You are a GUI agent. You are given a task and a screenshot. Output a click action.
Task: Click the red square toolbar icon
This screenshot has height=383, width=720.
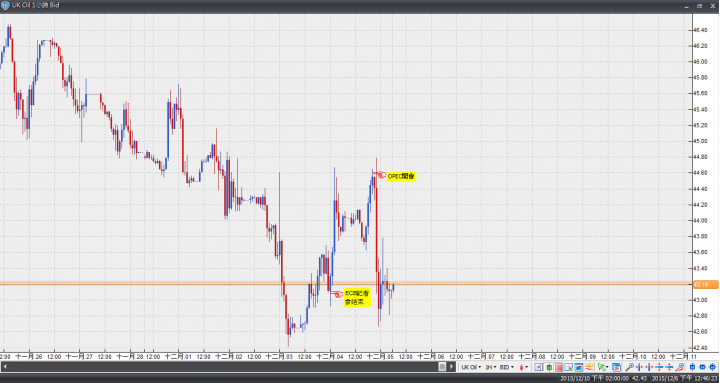pos(559,367)
